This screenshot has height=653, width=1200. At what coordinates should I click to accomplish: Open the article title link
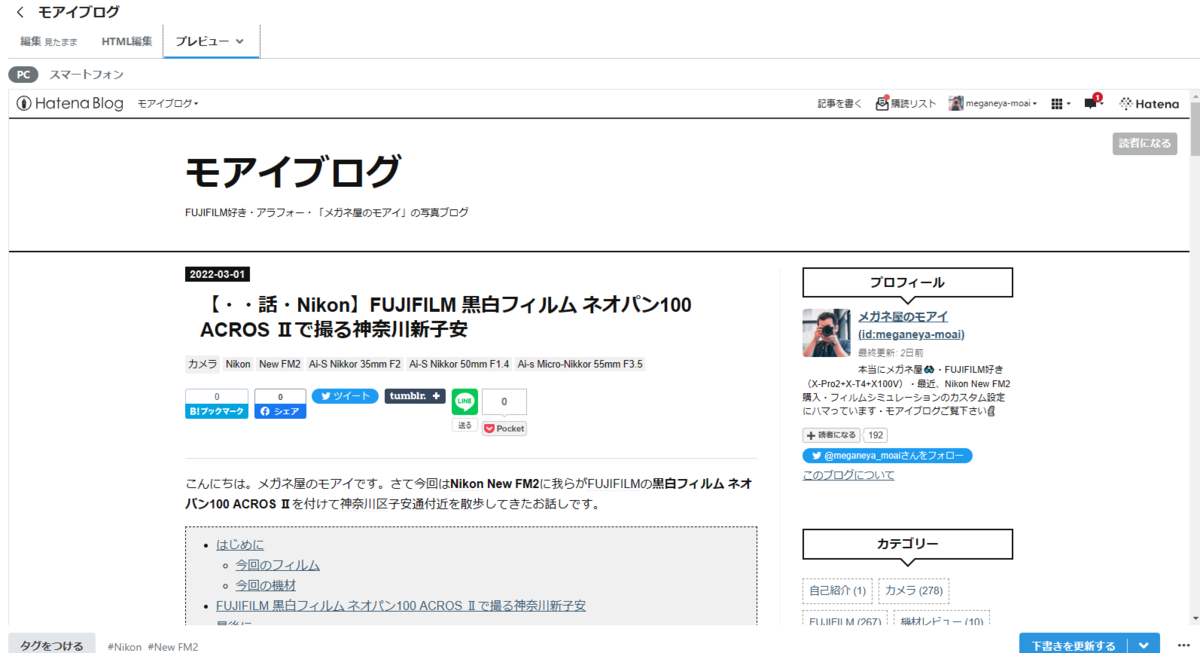(x=445, y=316)
